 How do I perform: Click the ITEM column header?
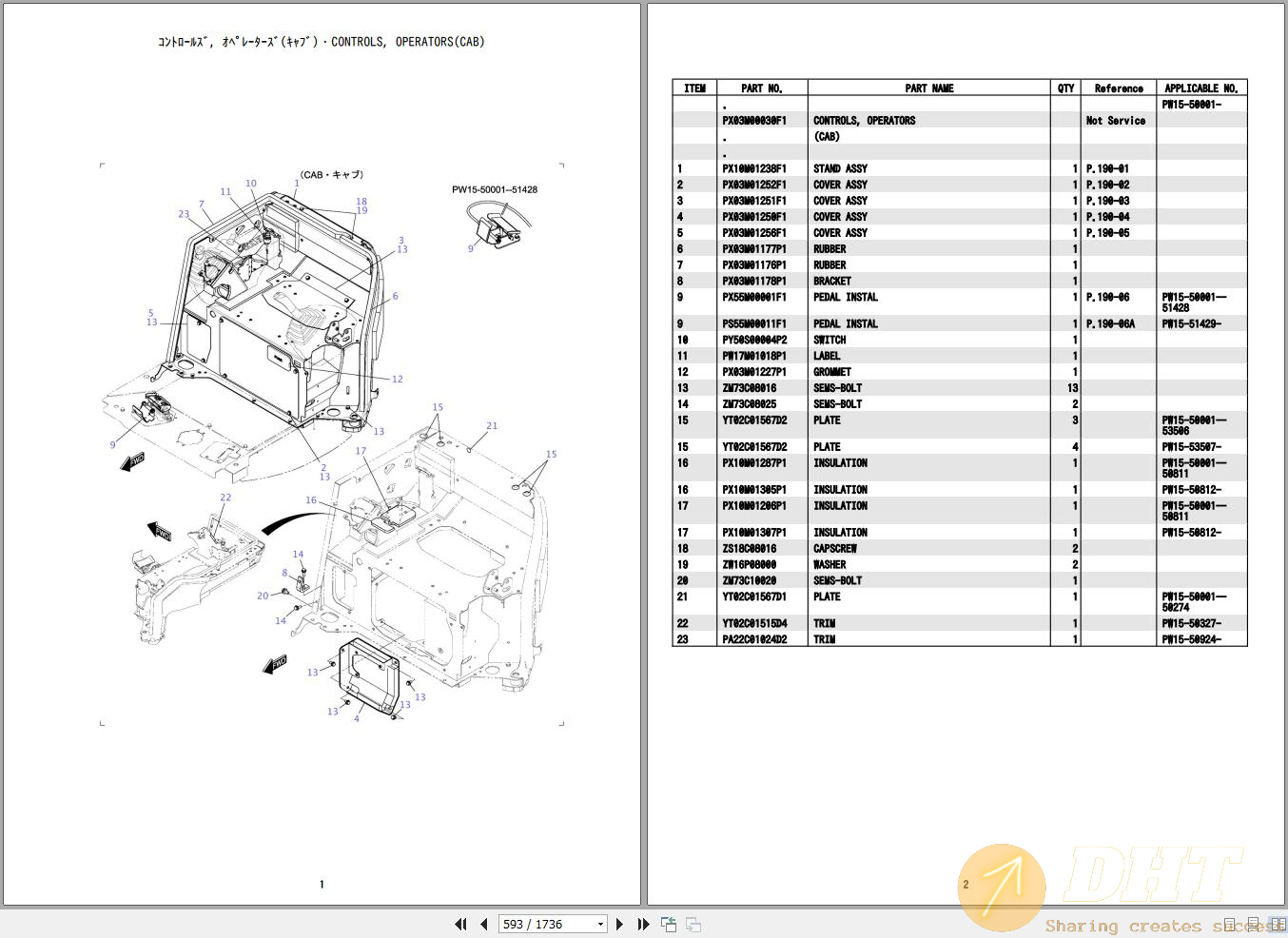pos(695,88)
